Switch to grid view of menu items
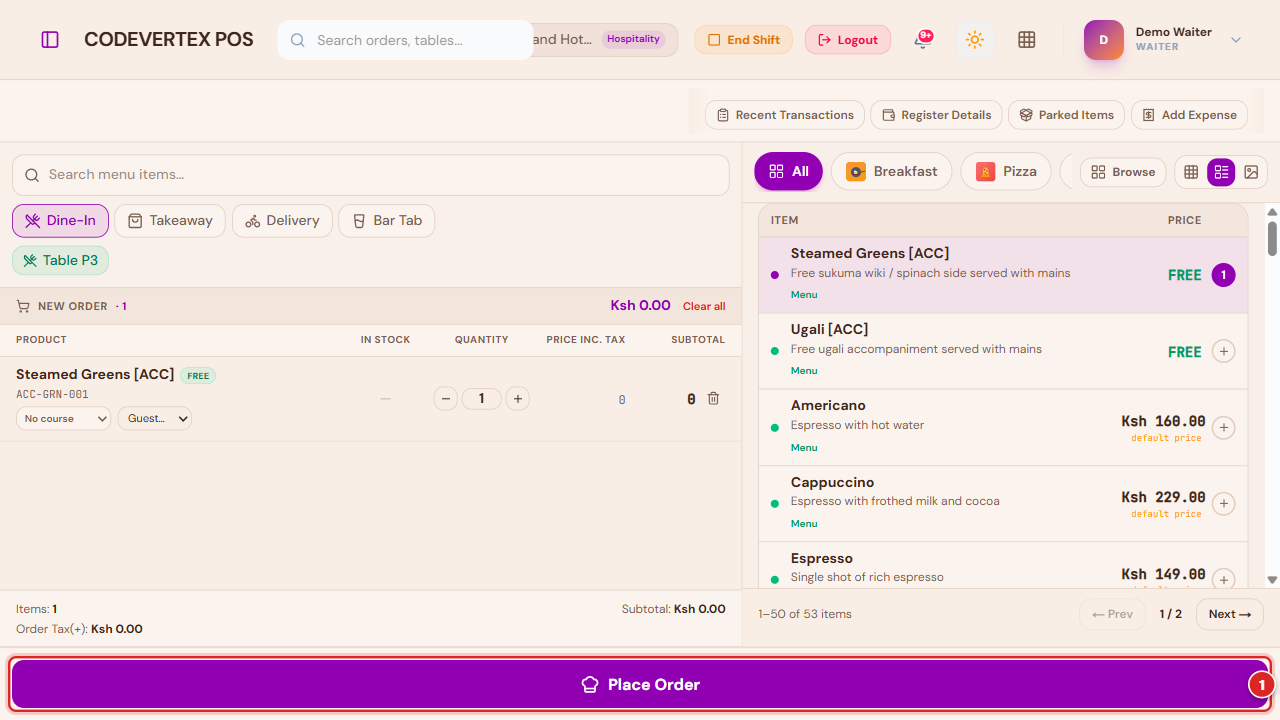 [x=1191, y=172]
